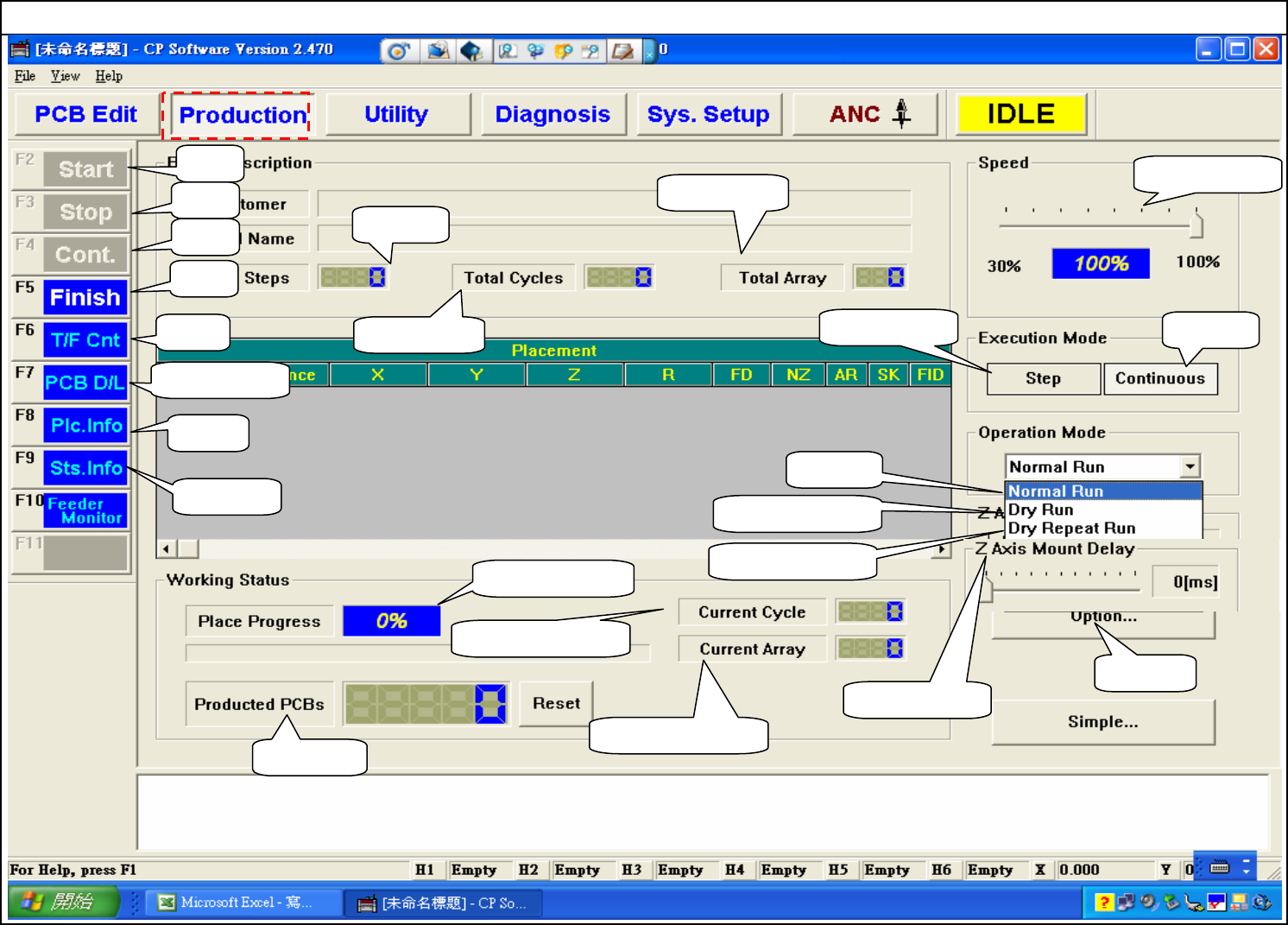1288x925 pixels.
Task: Open the network connections tray icon
Action: [1126, 903]
